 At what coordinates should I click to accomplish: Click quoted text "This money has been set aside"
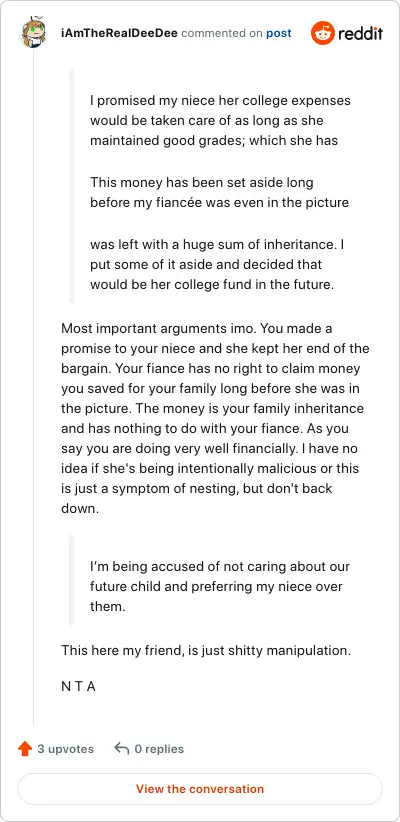click(x=219, y=192)
